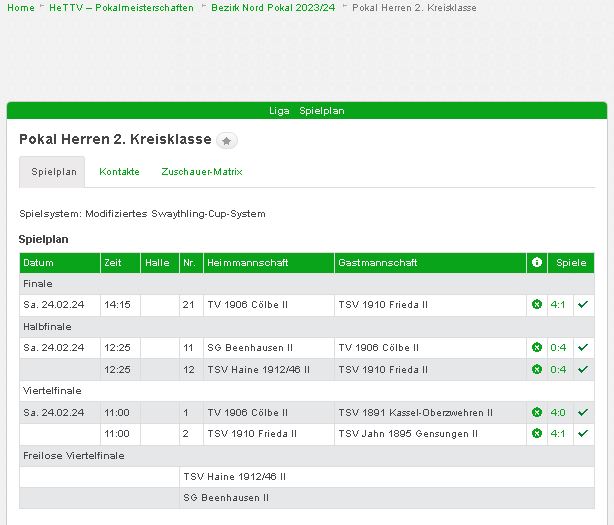Click the checkmark for the Kassel-Oberzwehren II match
Viewport: 614px width, 525px height.
click(x=583, y=412)
